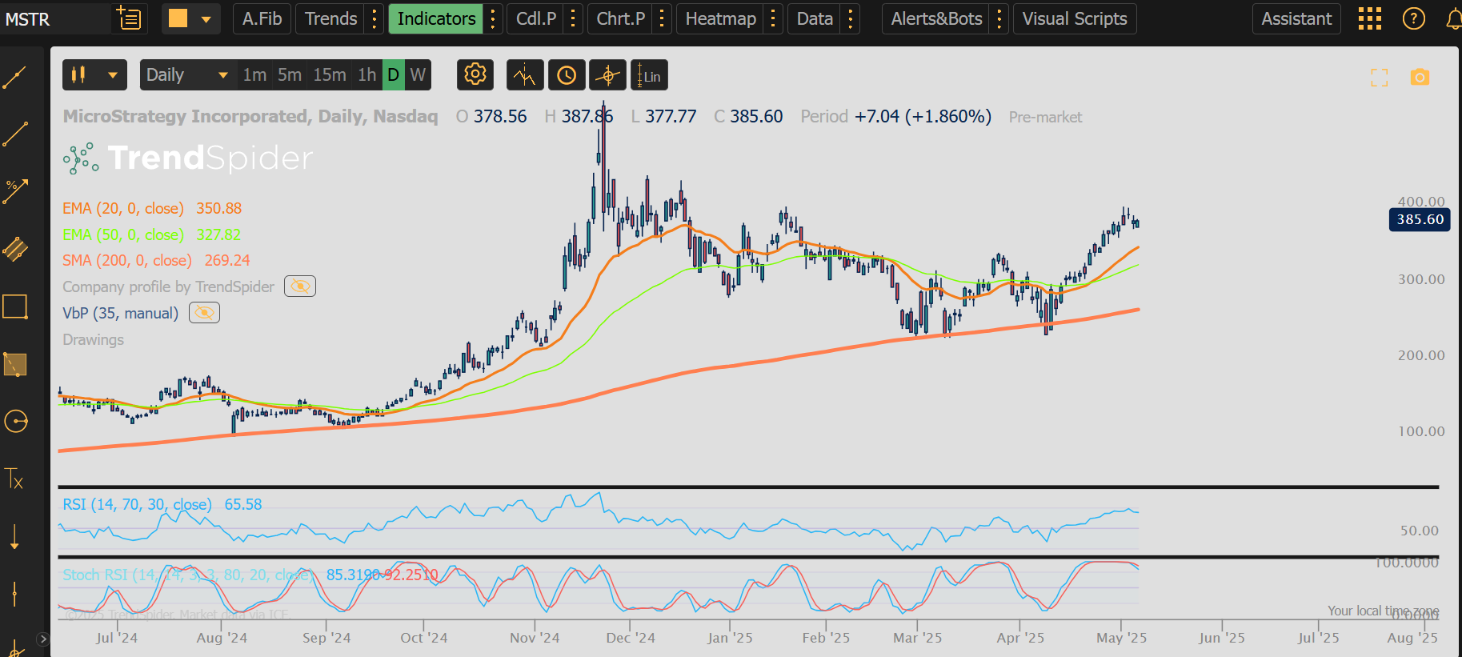Switch to 5m timeframe
1462x657 pixels.
[289, 75]
